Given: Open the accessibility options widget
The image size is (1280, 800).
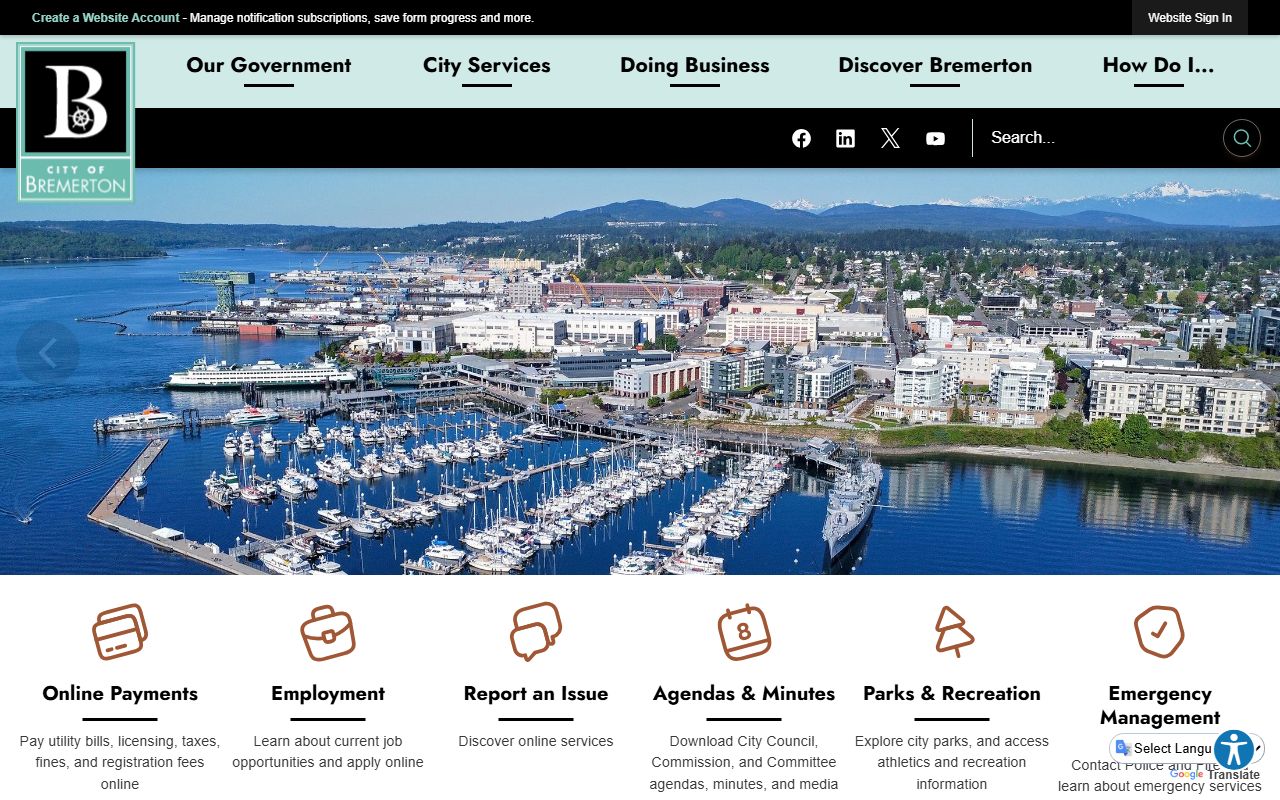Looking at the screenshot, I should [1234, 750].
